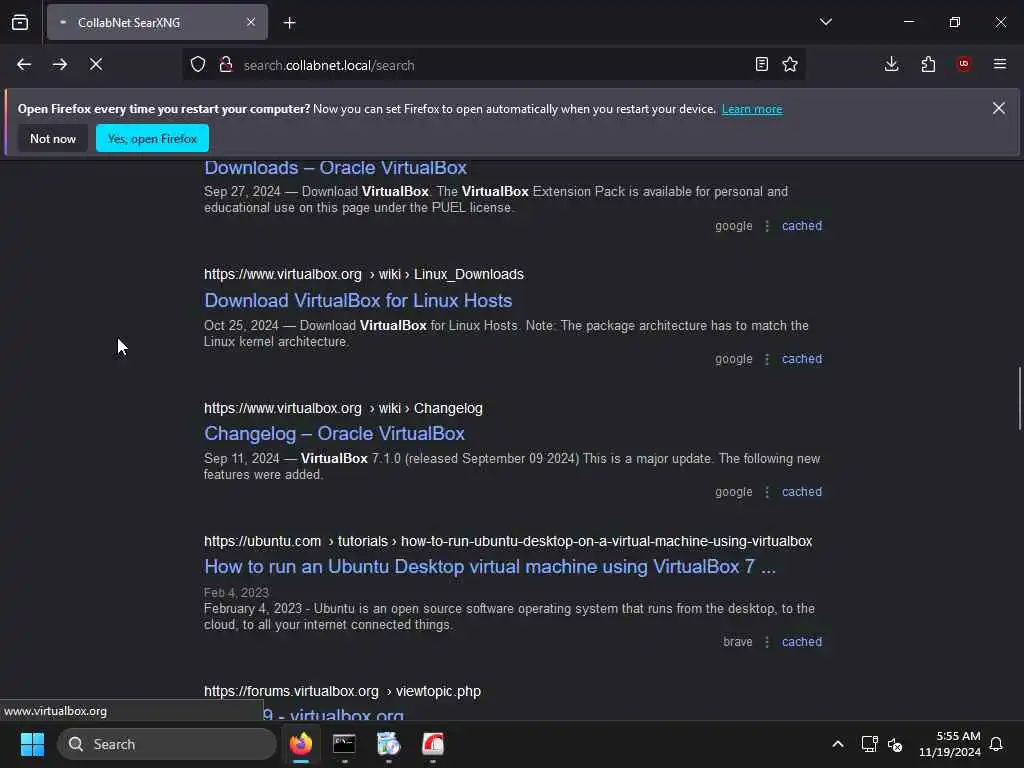1024x768 pixels.
Task: Focus the search.collabnet.local address bar
Action: pos(493,65)
